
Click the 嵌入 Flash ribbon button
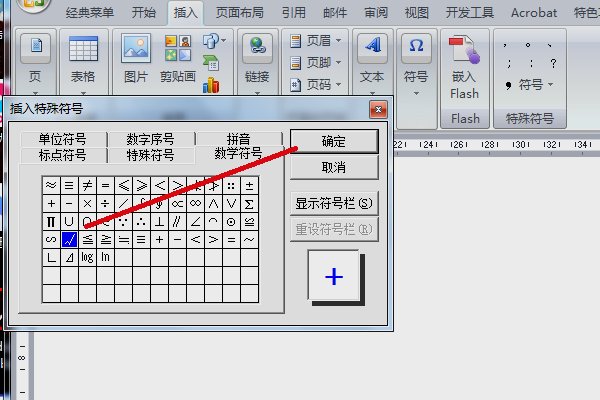click(x=465, y=67)
